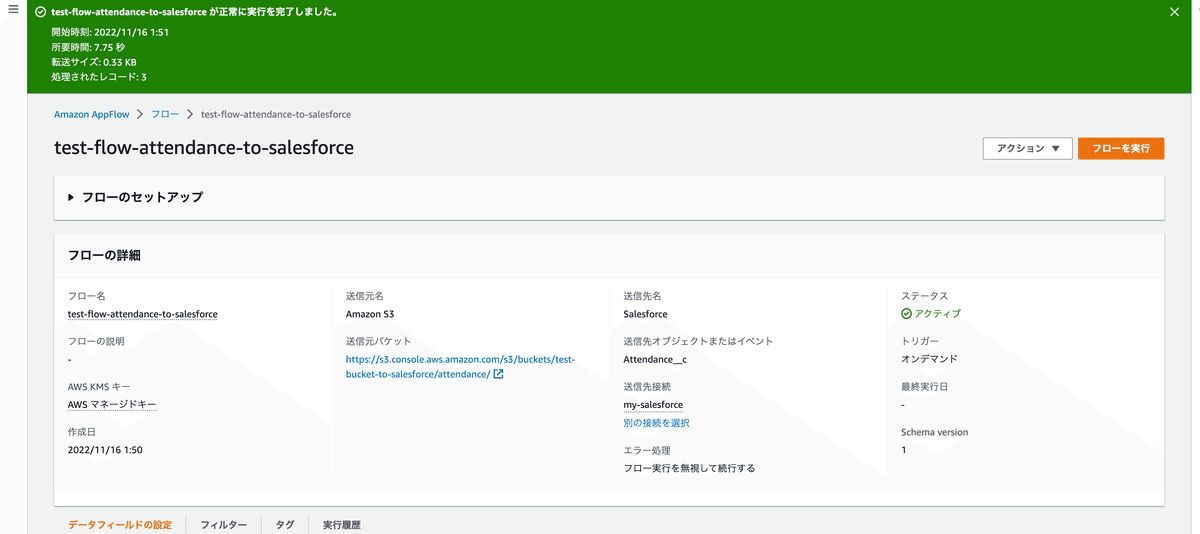The width and height of the screenshot is (1200, 534).
Task: Navigate to フロー breadcrumb link
Action: coord(165,114)
